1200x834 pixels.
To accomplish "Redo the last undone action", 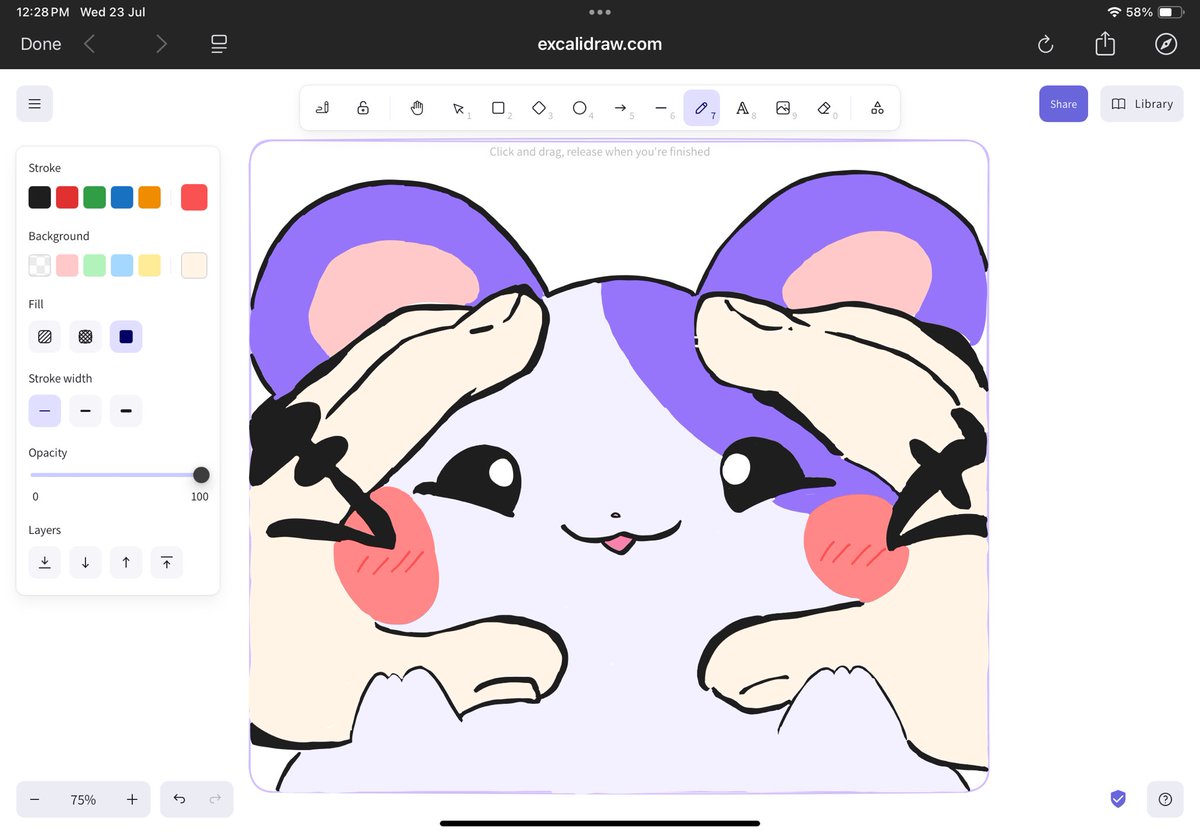I will click(215, 800).
